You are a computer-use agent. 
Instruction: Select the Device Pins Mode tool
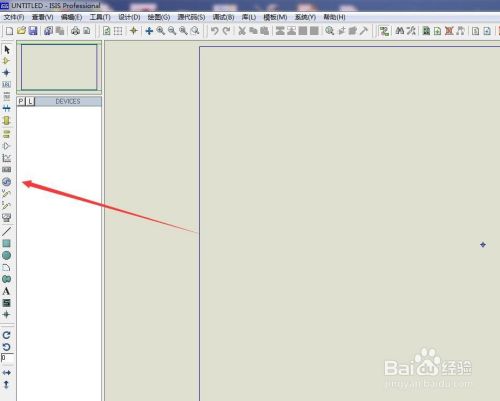tap(6, 146)
